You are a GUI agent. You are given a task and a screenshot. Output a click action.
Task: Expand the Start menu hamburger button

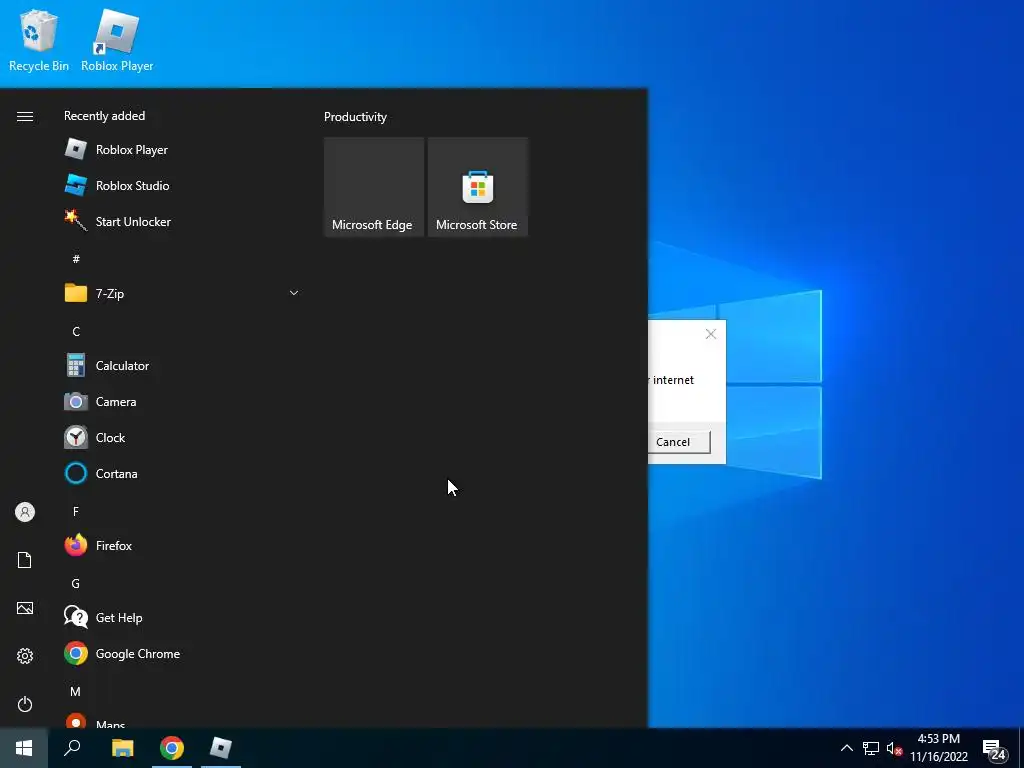25,116
